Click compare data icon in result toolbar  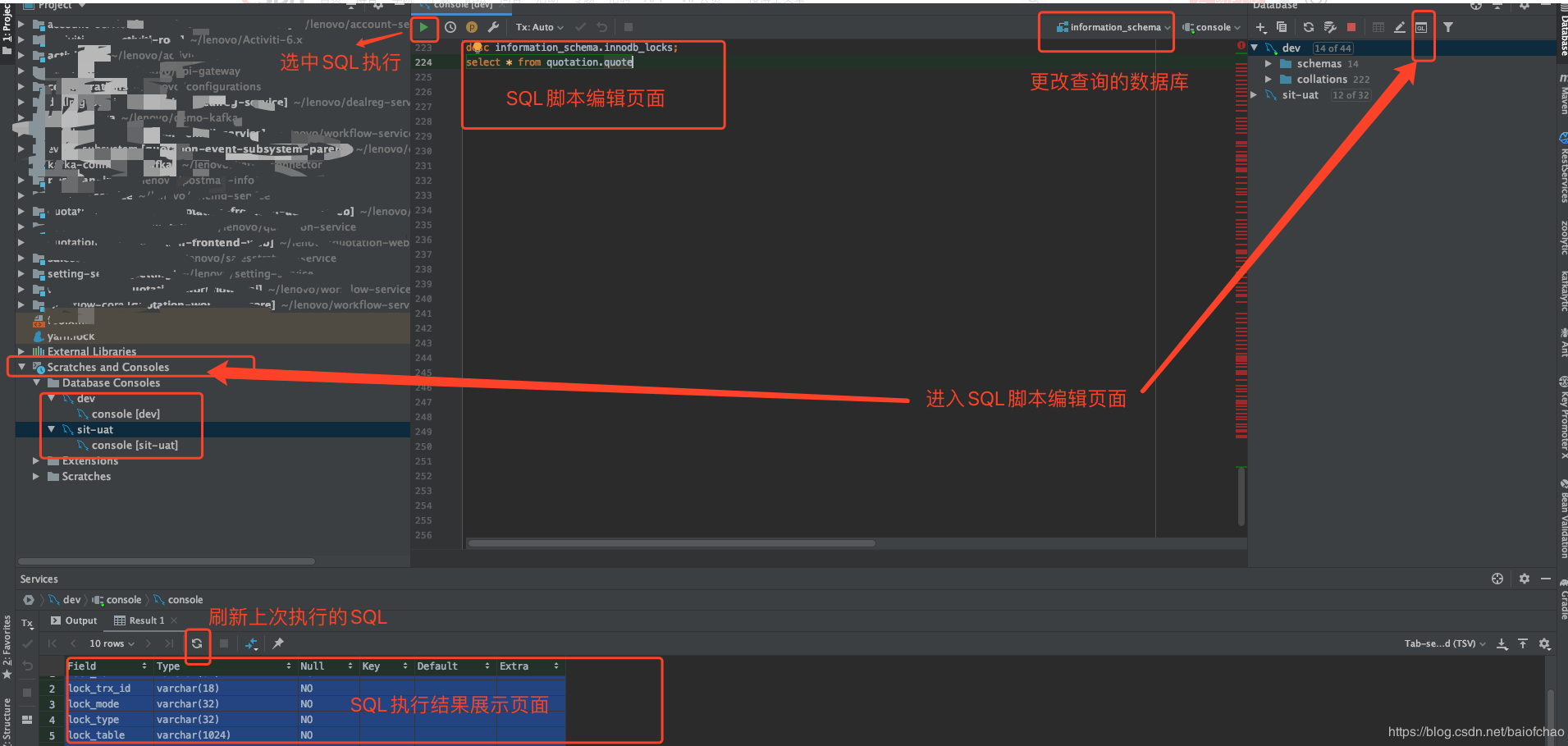coord(251,643)
